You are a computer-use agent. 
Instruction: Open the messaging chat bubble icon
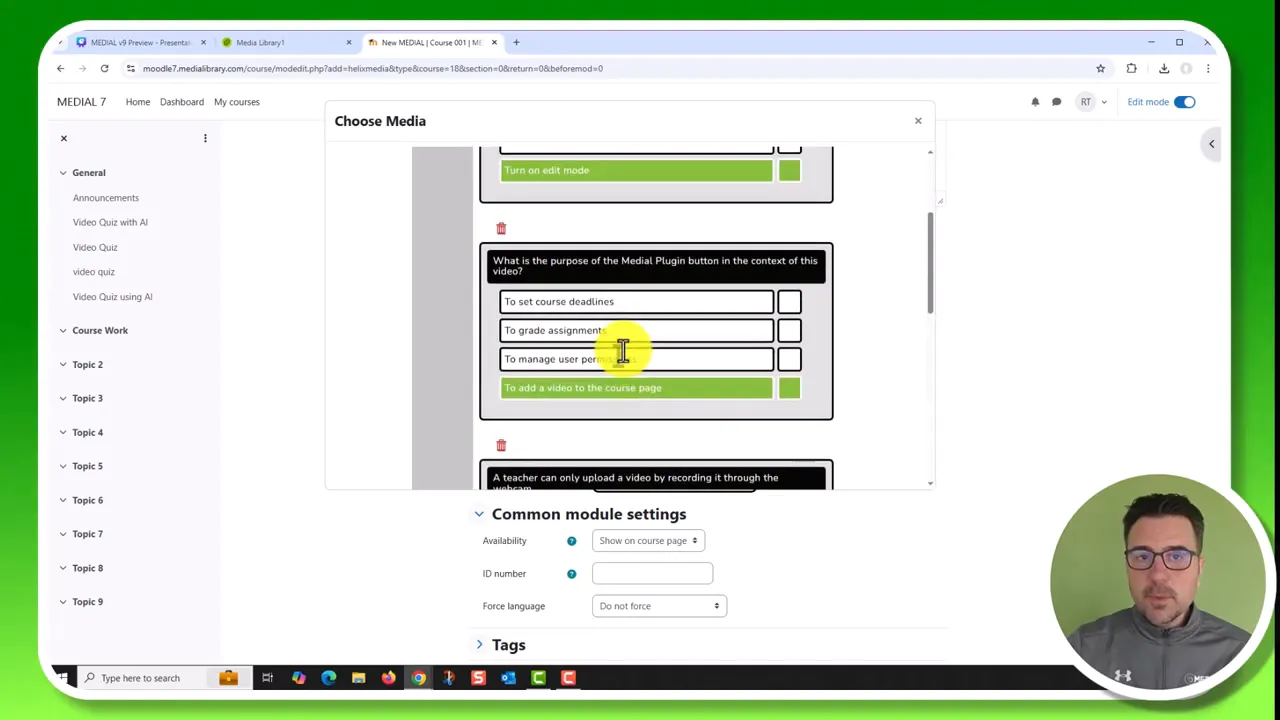point(1056,102)
